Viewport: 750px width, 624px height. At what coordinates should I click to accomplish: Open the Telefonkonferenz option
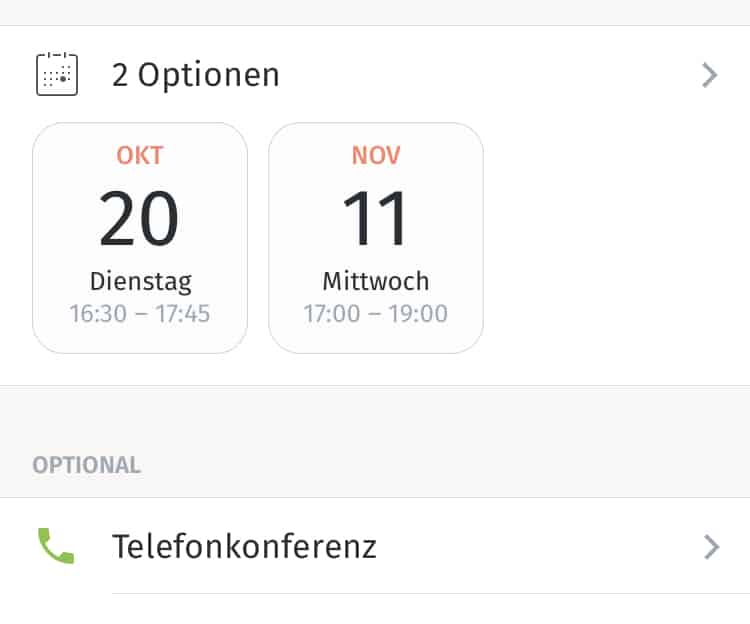pyautogui.click(x=244, y=546)
